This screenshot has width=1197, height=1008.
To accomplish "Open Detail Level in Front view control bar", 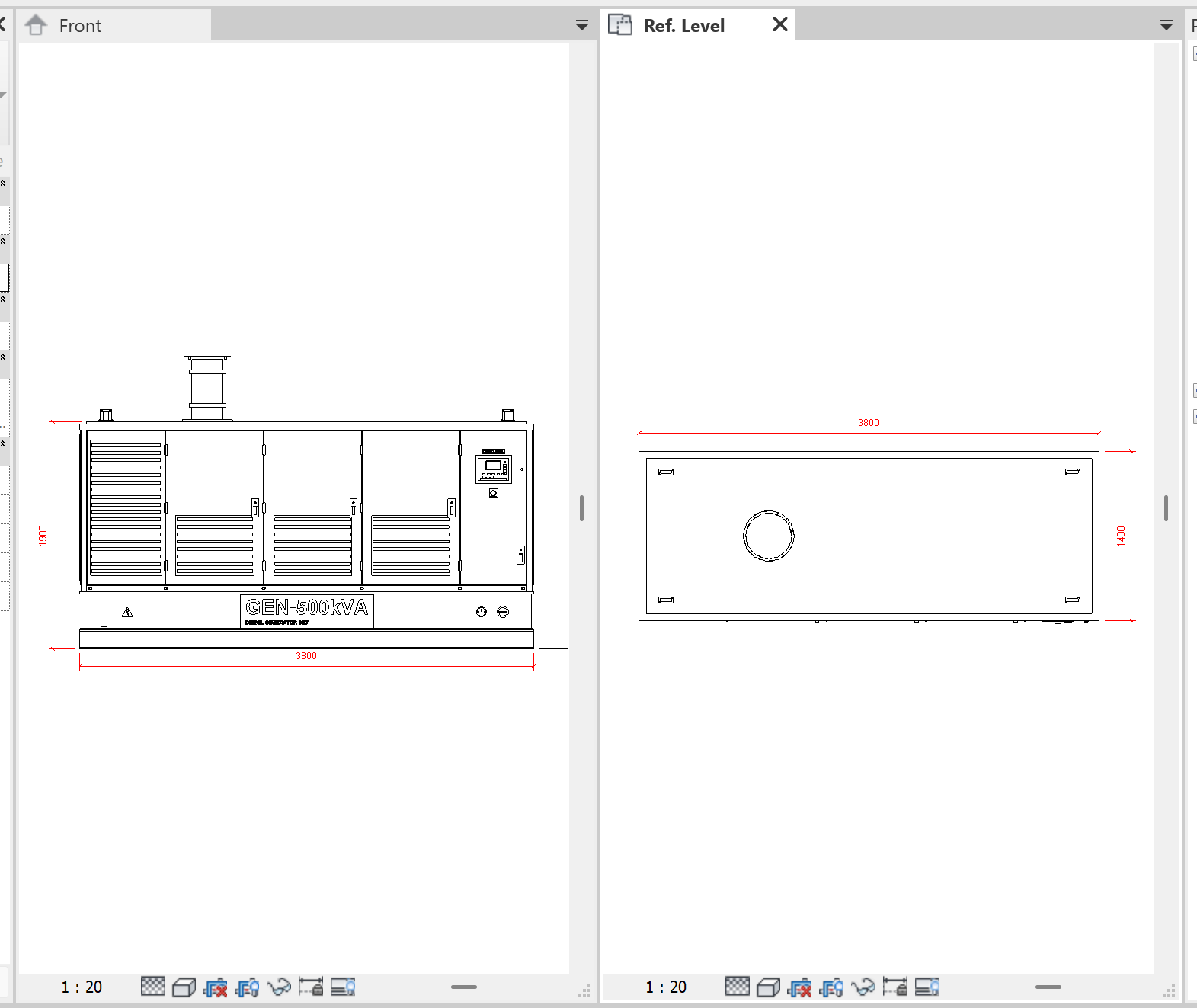I will 153,987.
